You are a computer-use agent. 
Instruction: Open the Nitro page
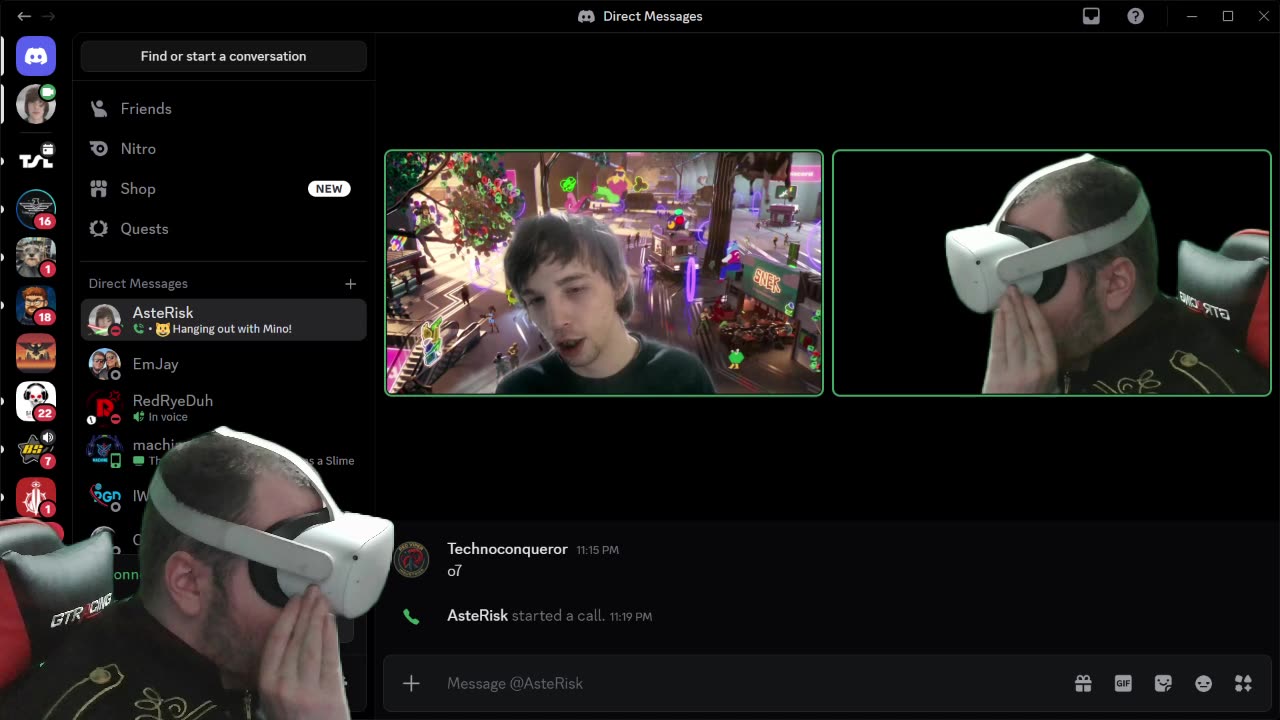coord(224,148)
